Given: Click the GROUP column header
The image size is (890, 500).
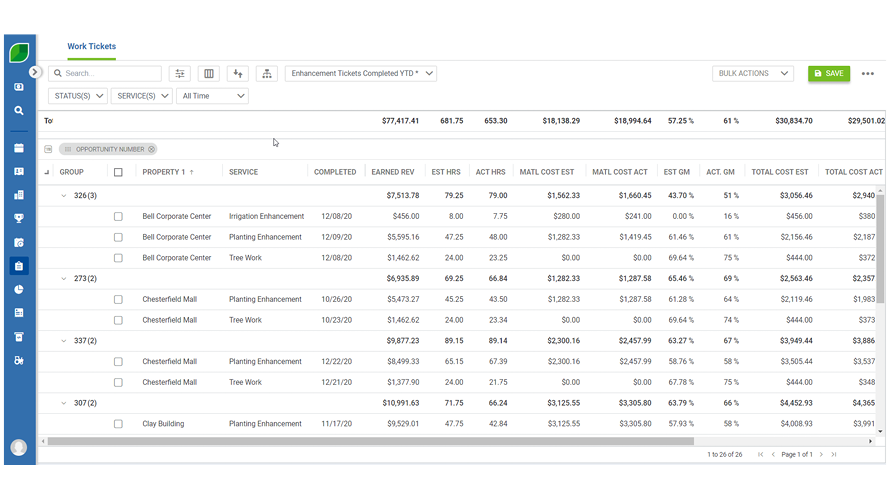Looking at the screenshot, I should pos(72,172).
